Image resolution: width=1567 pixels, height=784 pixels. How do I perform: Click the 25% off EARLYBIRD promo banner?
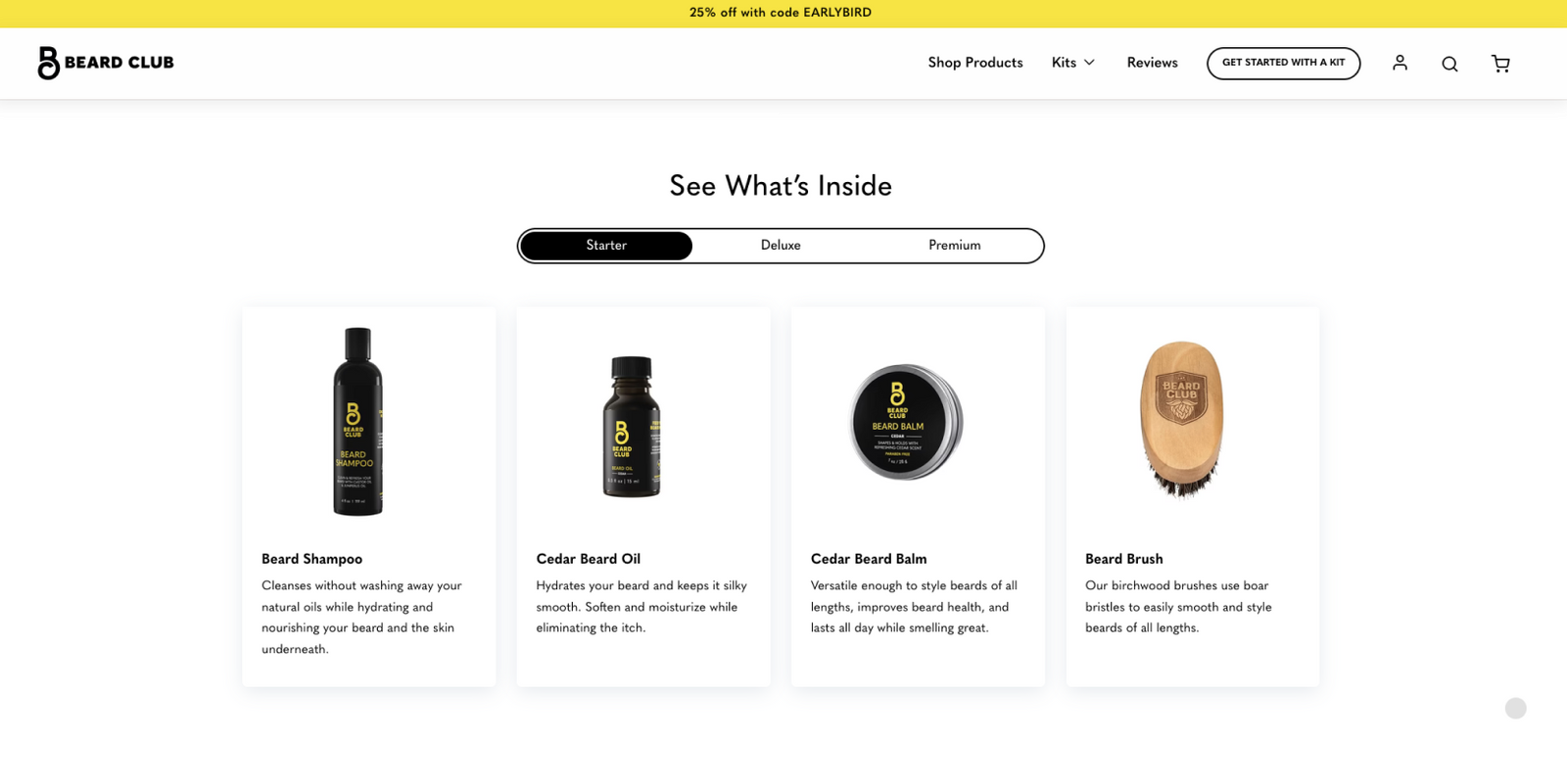coord(781,13)
